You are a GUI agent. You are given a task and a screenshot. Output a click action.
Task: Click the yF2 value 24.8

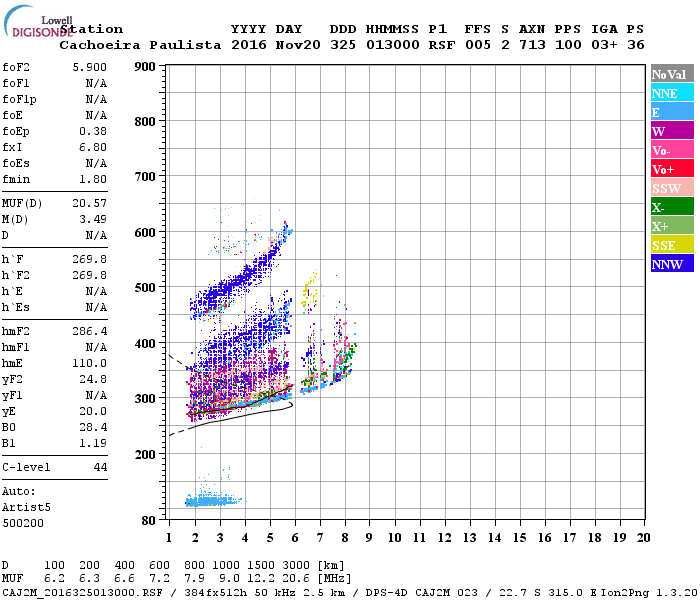pyautogui.click(x=93, y=379)
